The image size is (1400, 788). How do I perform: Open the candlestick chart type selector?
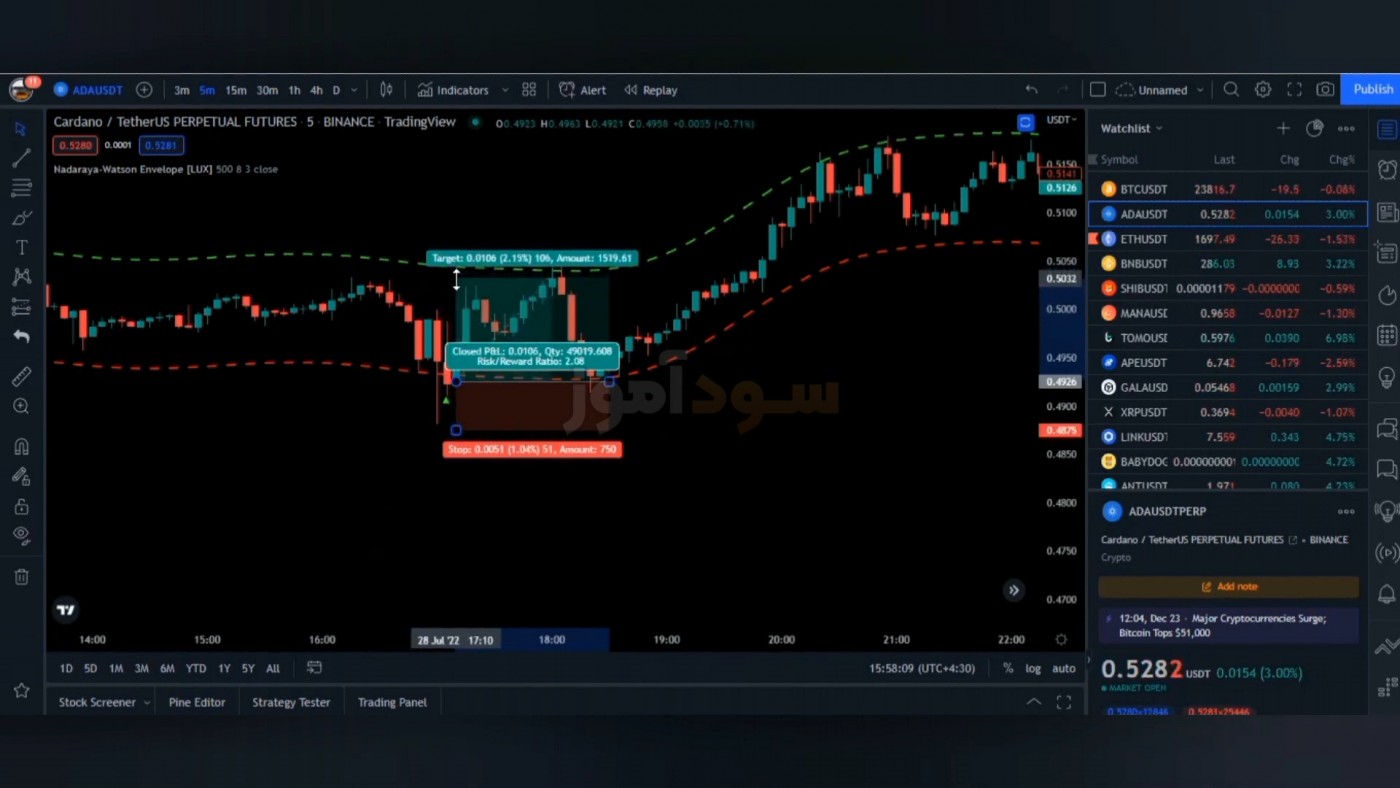point(386,90)
